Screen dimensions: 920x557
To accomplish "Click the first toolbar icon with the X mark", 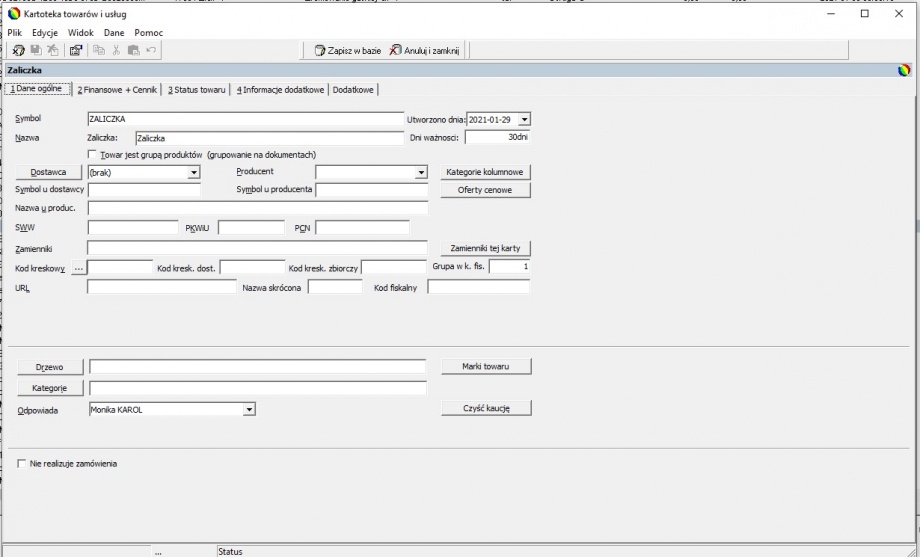I will pos(18,50).
